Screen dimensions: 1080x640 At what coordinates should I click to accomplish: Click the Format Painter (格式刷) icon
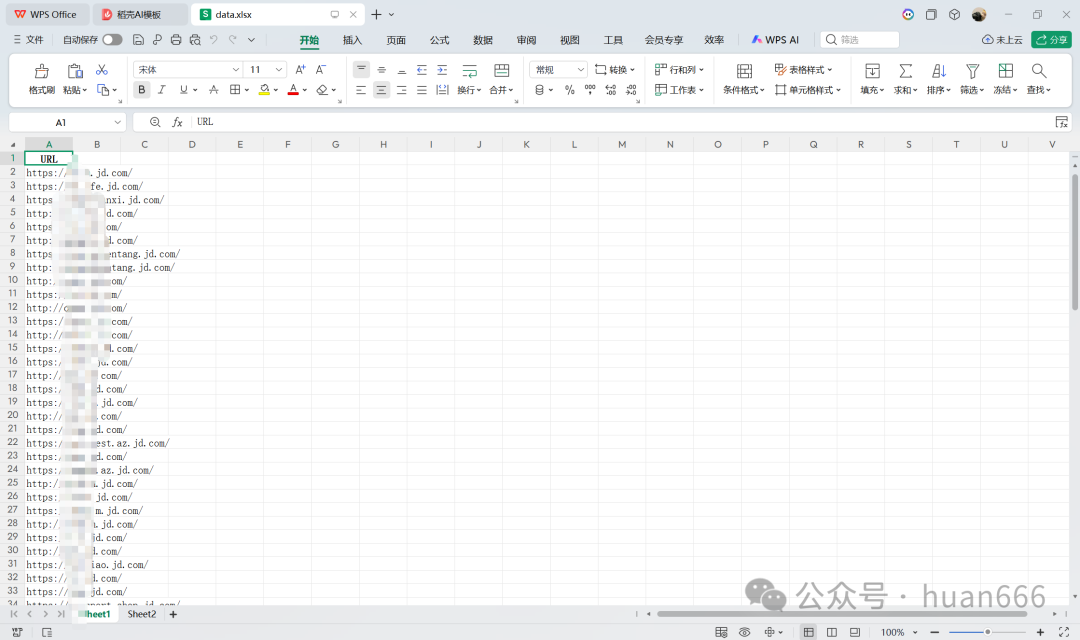click(41, 71)
